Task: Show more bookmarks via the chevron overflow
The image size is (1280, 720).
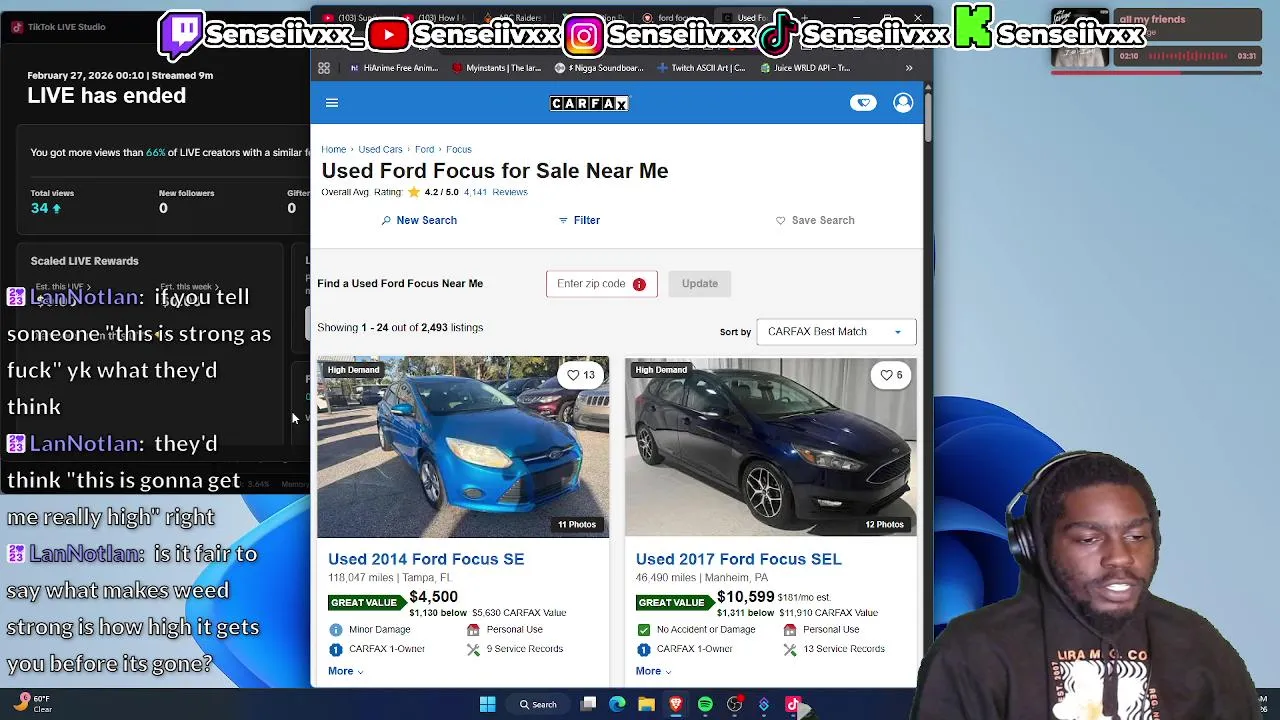Action: coord(909,68)
